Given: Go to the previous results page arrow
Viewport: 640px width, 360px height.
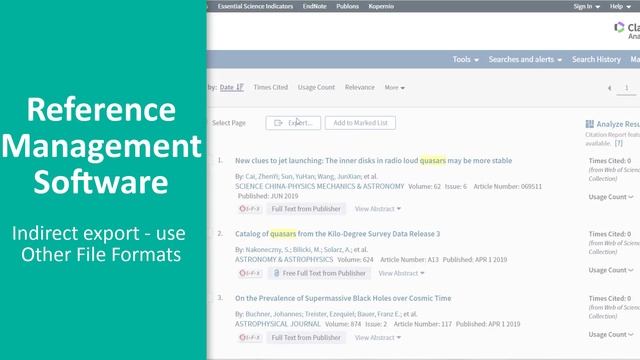Looking at the screenshot, I should pos(609,88).
